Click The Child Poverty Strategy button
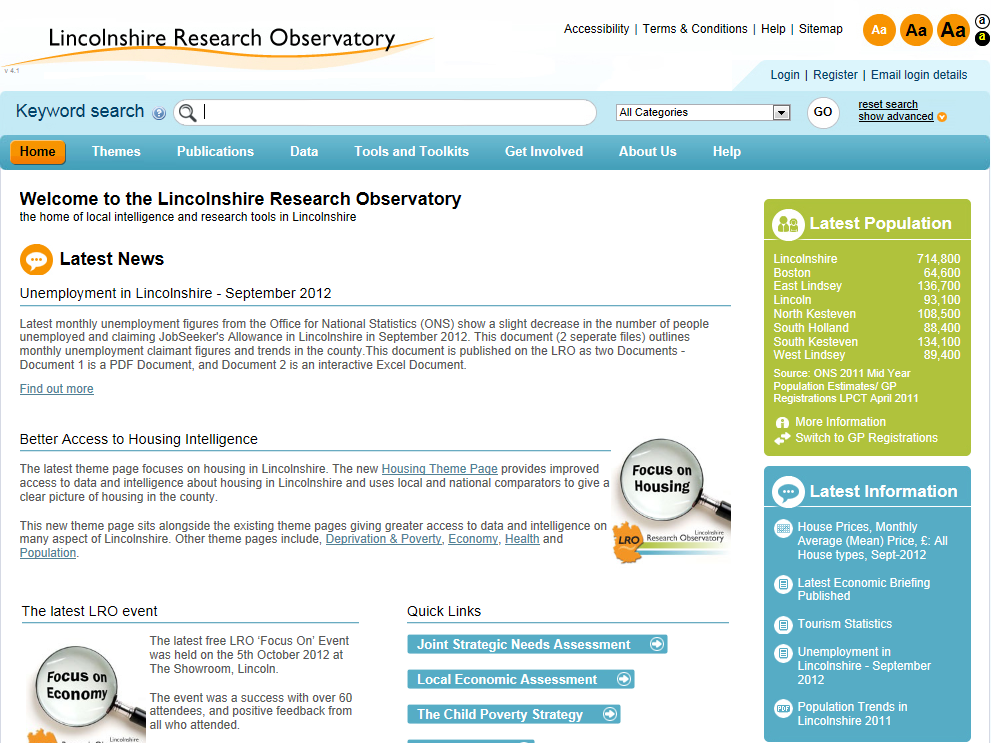The image size is (991, 743). (514, 714)
